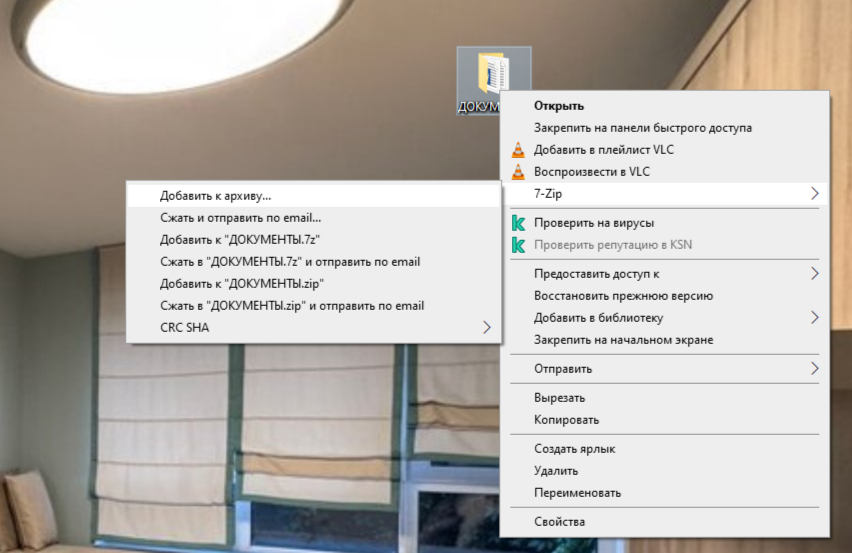The image size is (852, 553).
Task: Expand the Предоставить доступ к submenu arrow
Action: pos(814,274)
